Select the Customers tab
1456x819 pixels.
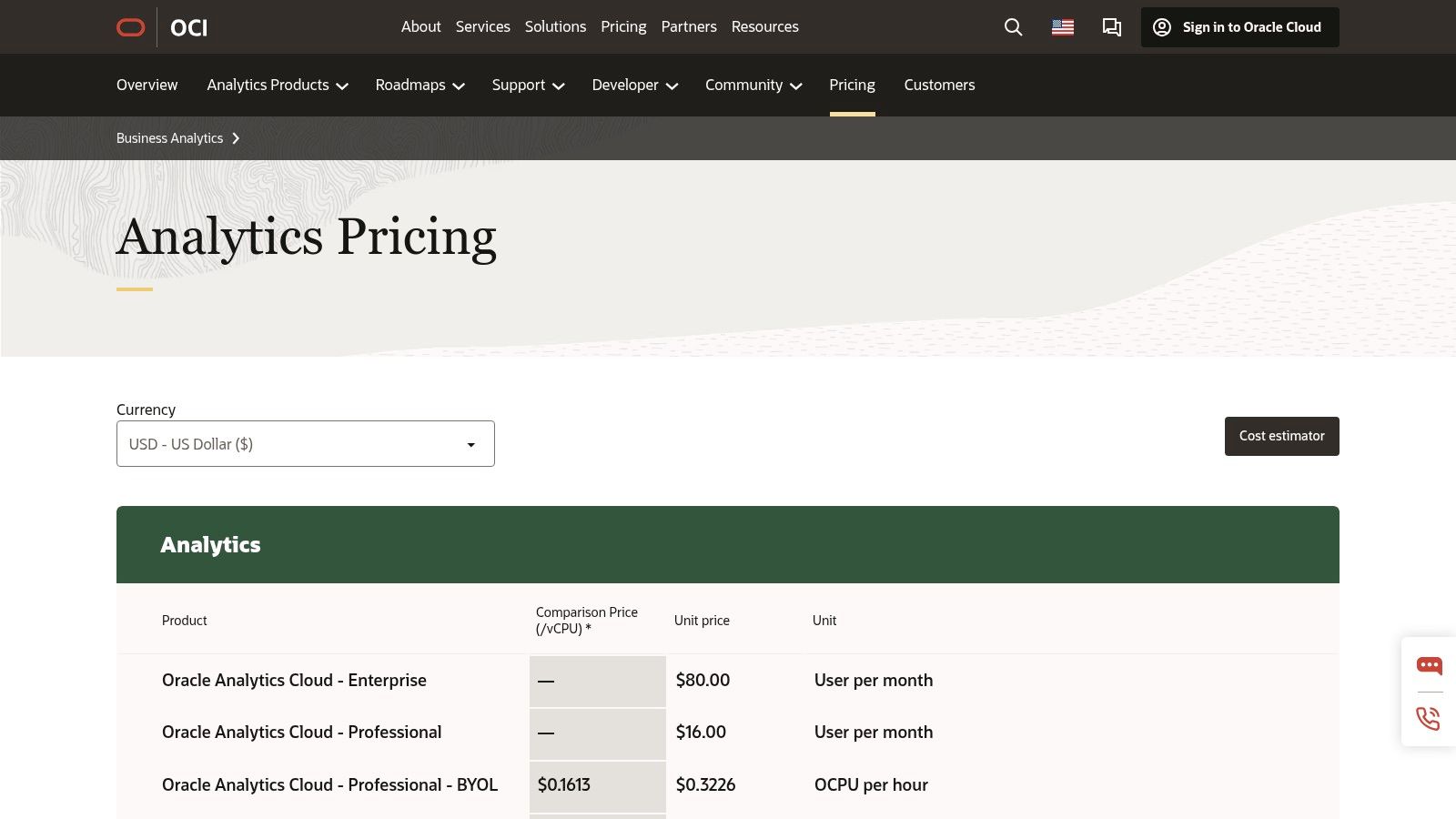click(x=939, y=85)
